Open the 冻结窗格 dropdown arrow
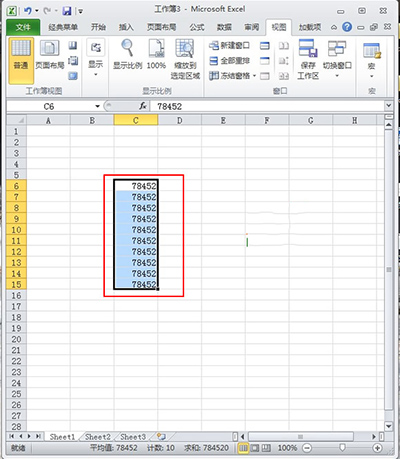Viewport: 400px width, 459px height. coord(254,76)
